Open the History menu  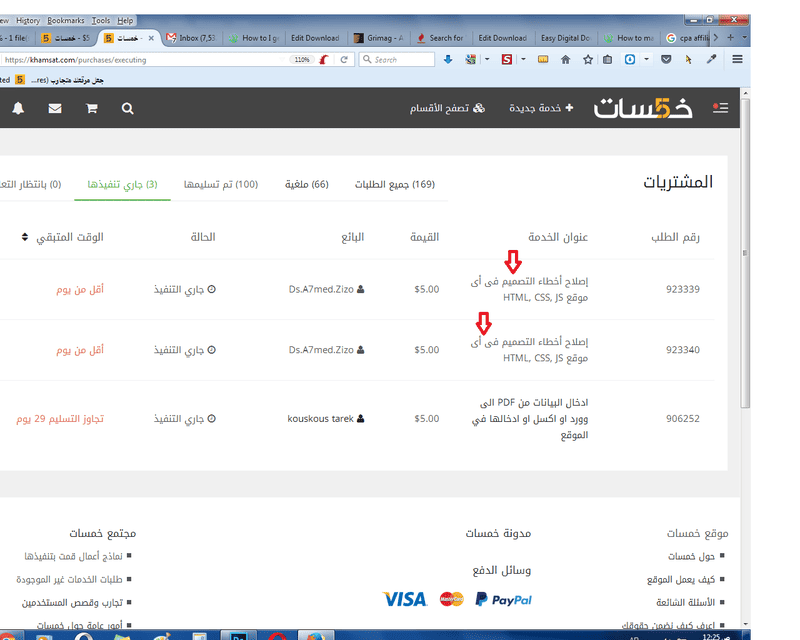tap(28, 20)
